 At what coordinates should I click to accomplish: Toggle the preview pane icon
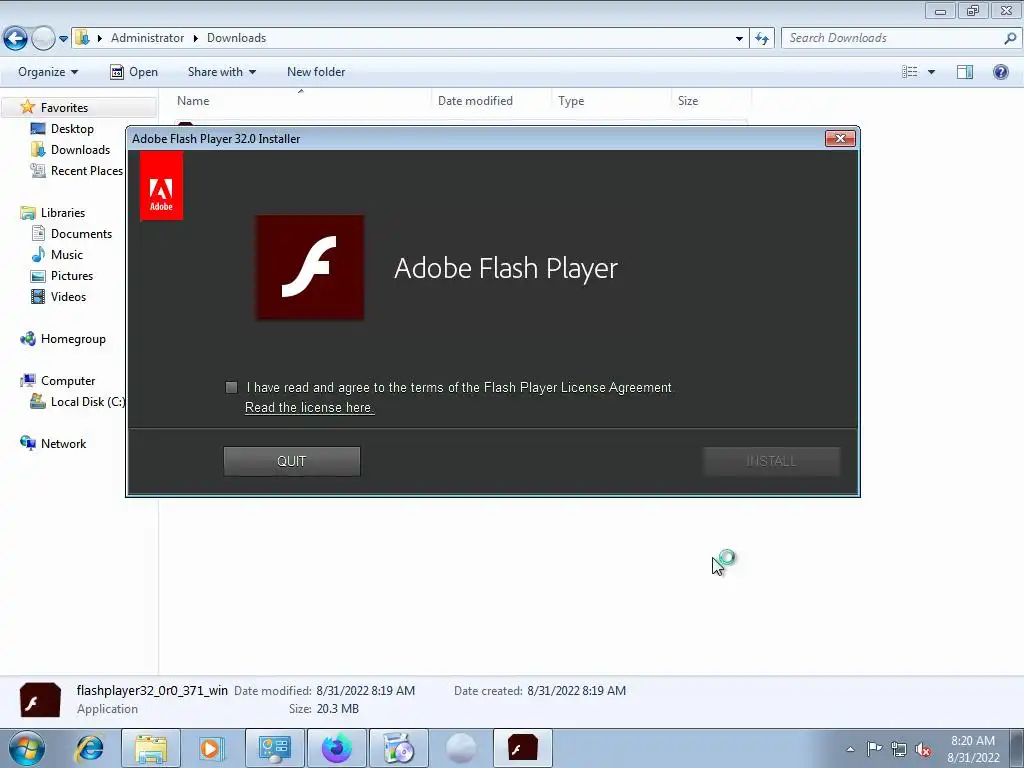point(965,72)
